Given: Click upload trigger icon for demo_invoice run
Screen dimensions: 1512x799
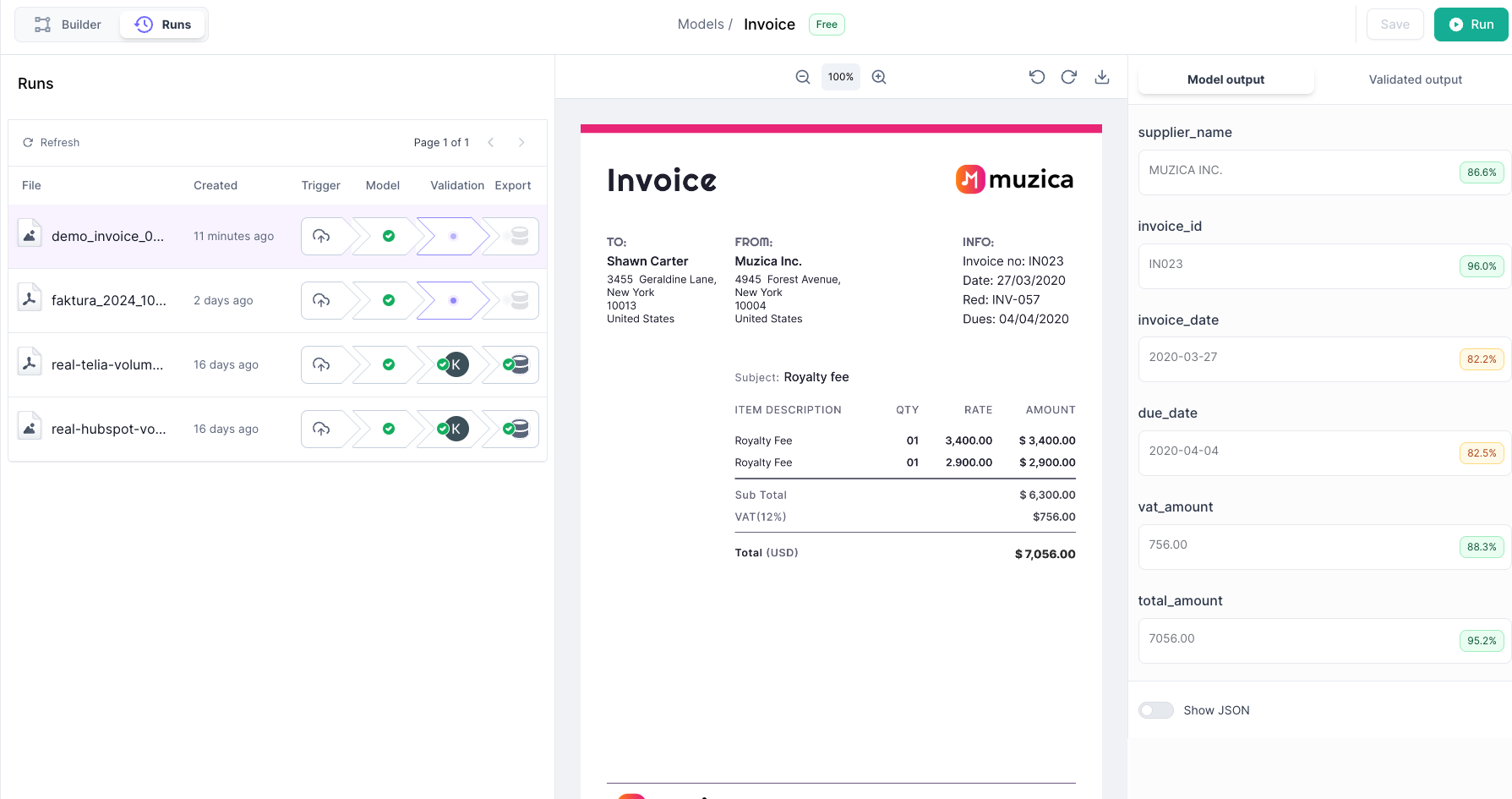Looking at the screenshot, I should (x=321, y=237).
